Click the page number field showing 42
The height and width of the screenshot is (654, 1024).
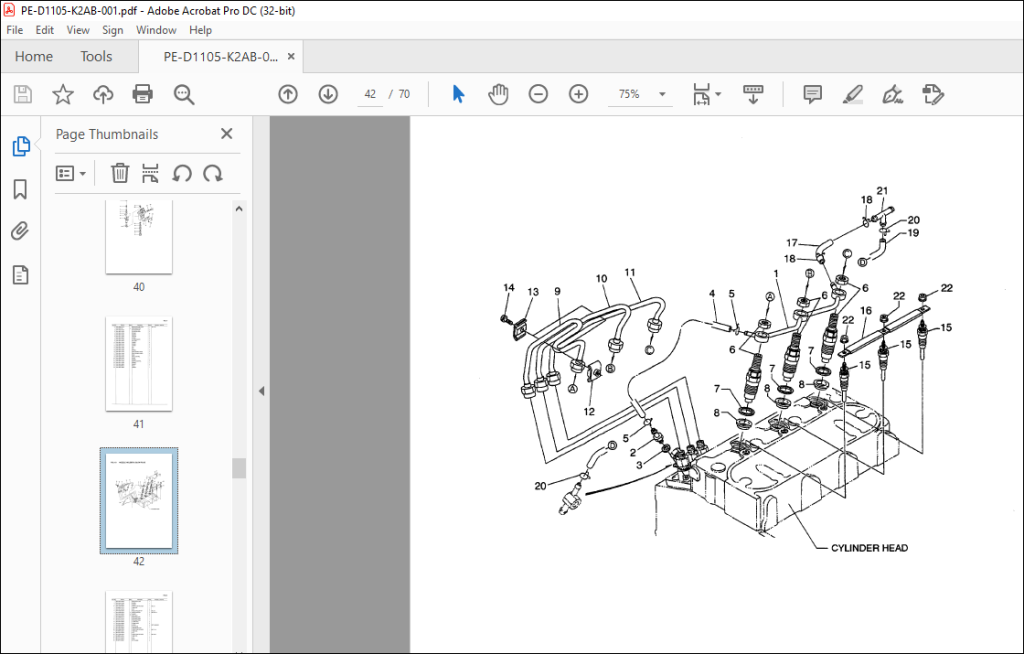[x=370, y=94]
